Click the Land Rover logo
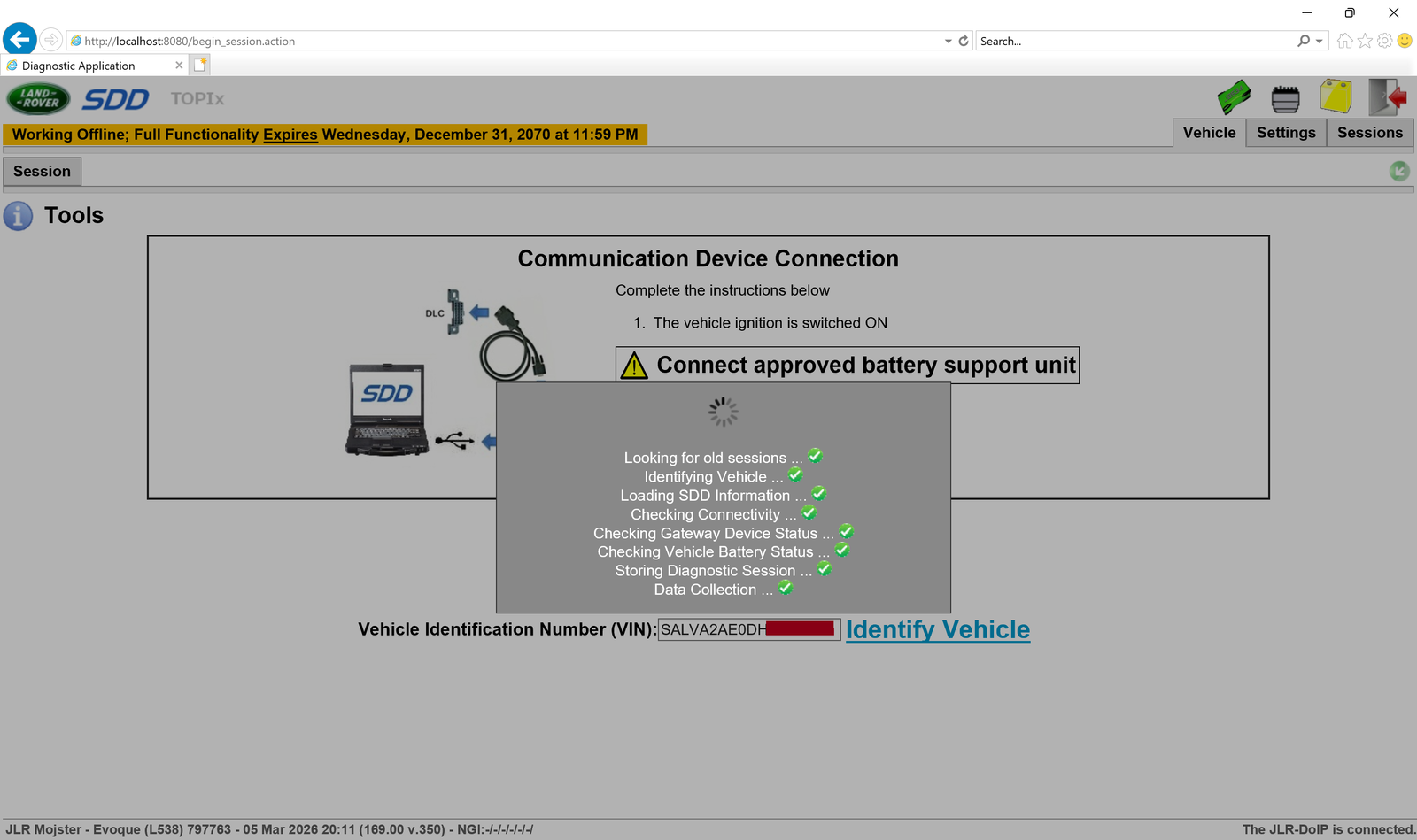 [37, 98]
